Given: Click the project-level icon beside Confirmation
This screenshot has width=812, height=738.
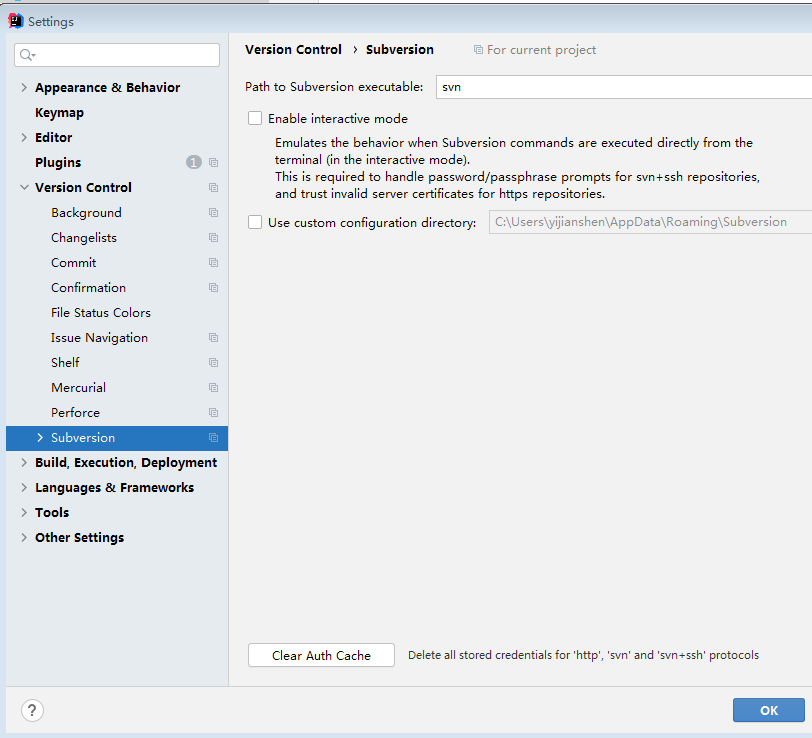Looking at the screenshot, I should [213, 287].
